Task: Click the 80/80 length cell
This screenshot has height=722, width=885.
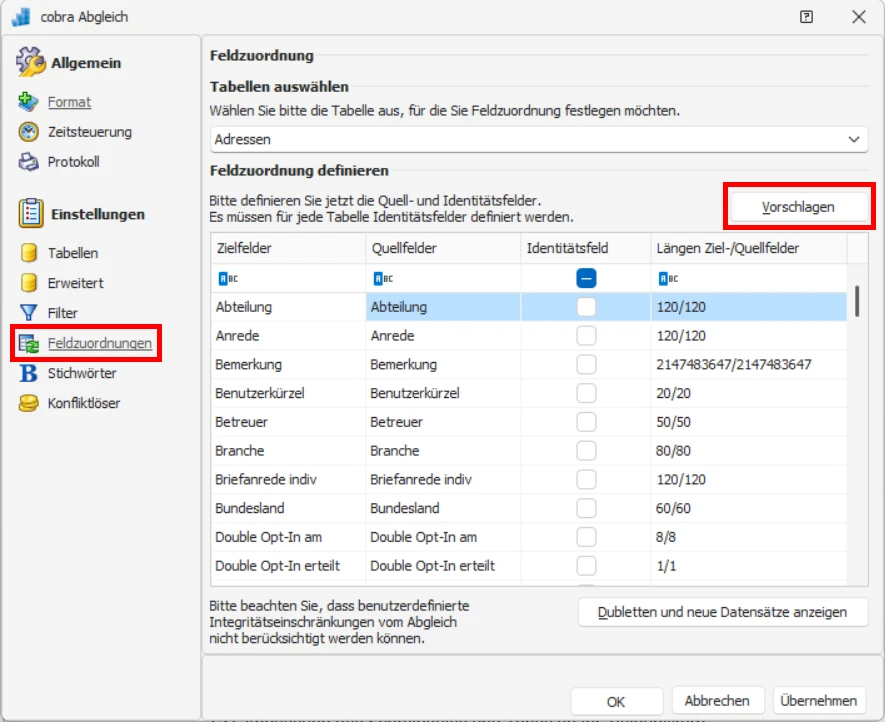Action: (x=749, y=451)
